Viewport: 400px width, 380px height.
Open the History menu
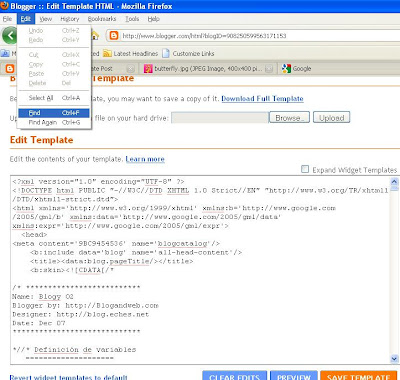click(70, 19)
